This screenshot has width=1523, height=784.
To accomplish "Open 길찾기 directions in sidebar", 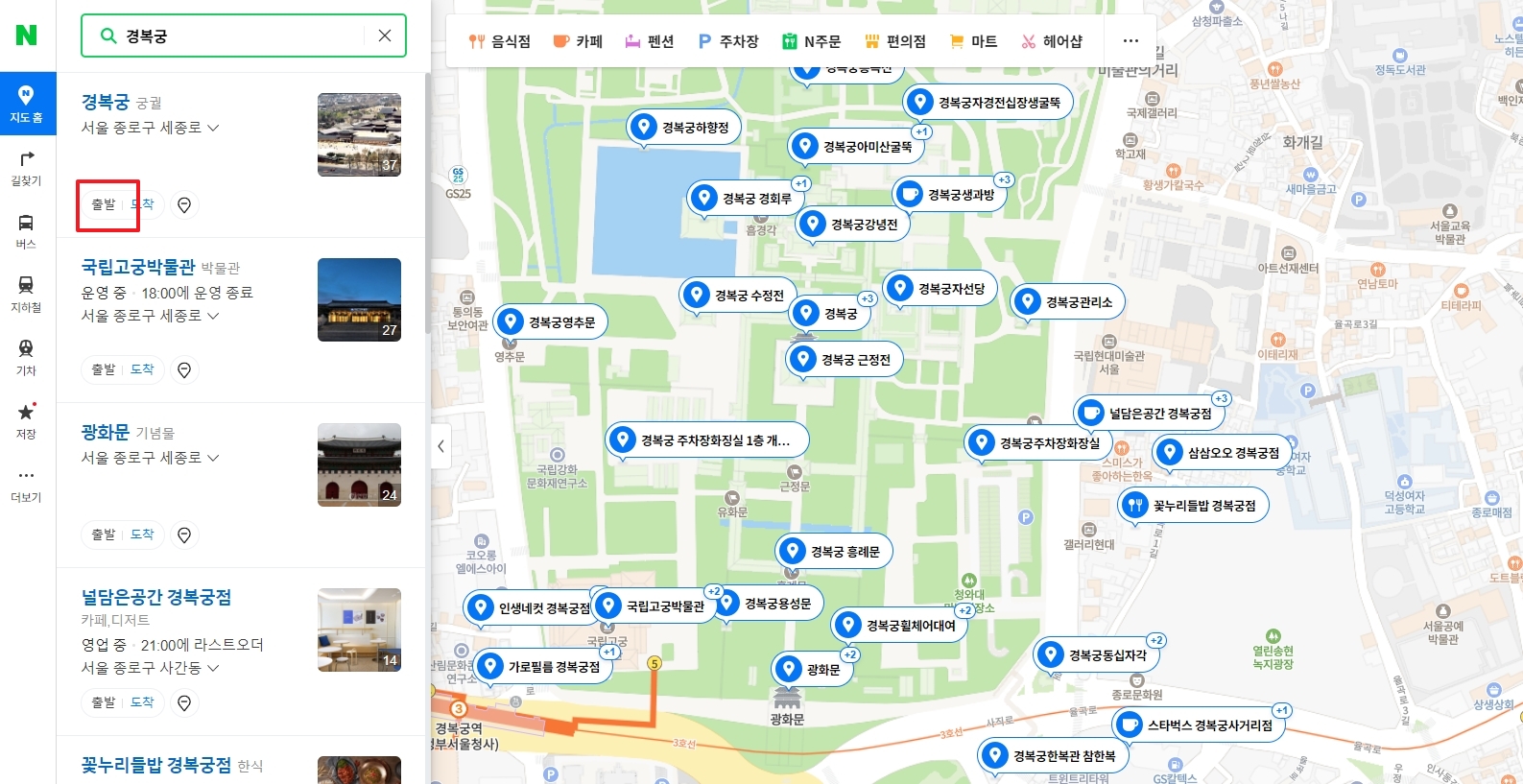I will (x=27, y=167).
